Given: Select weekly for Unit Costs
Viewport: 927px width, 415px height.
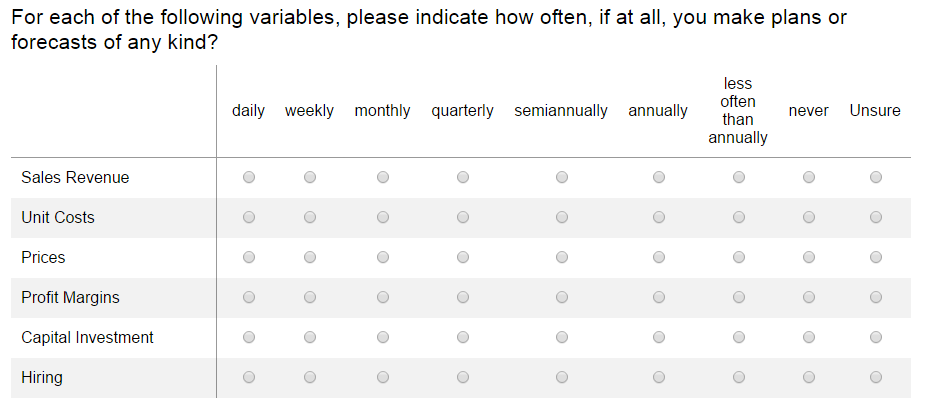Looking at the screenshot, I should pos(310,218).
